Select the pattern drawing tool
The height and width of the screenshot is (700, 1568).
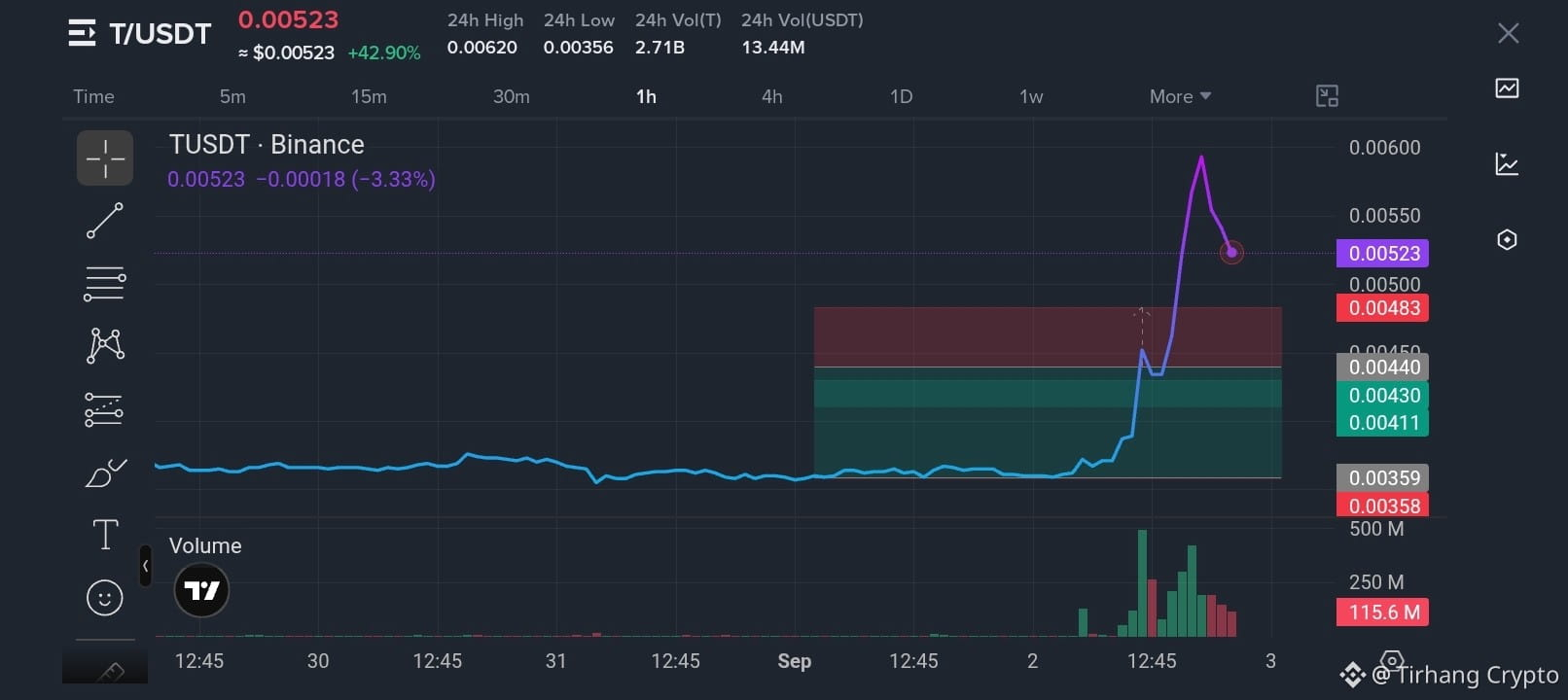click(x=105, y=346)
